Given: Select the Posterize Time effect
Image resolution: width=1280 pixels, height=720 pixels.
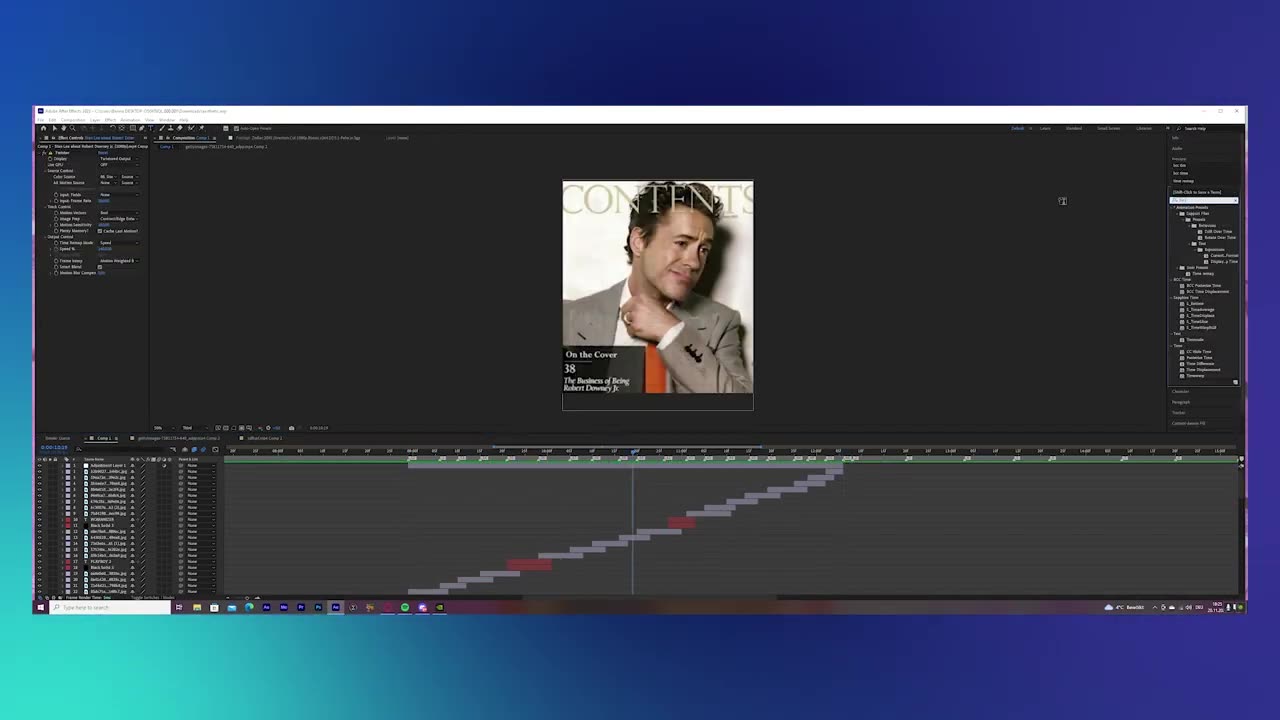Looking at the screenshot, I should point(1200,358).
